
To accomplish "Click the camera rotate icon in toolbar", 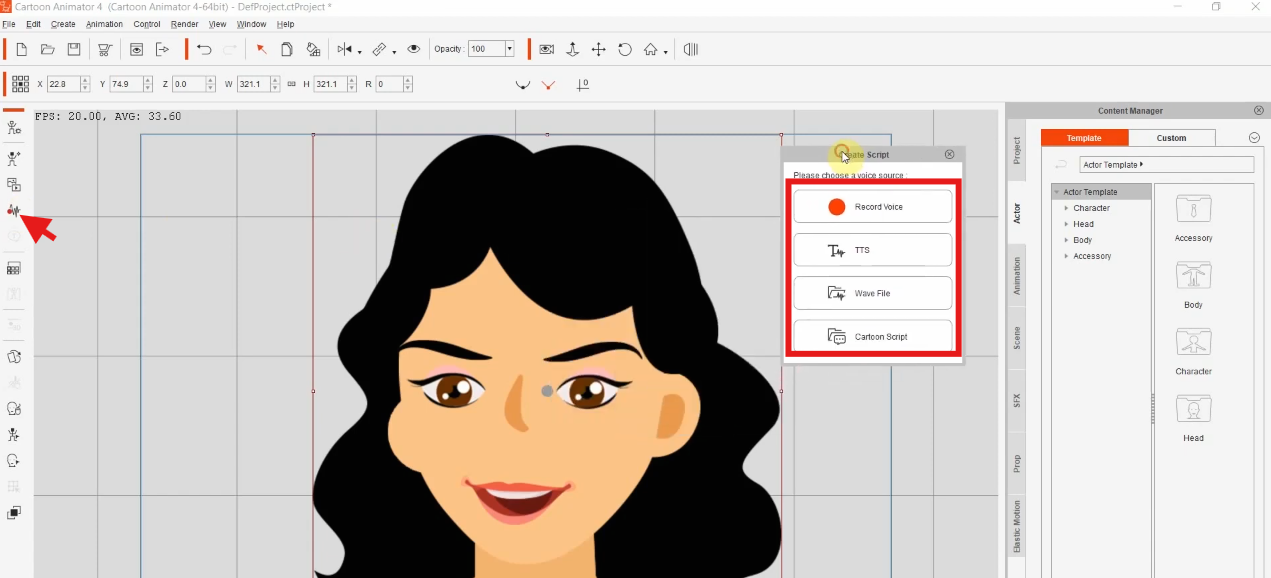I will [x=625, y=49].
